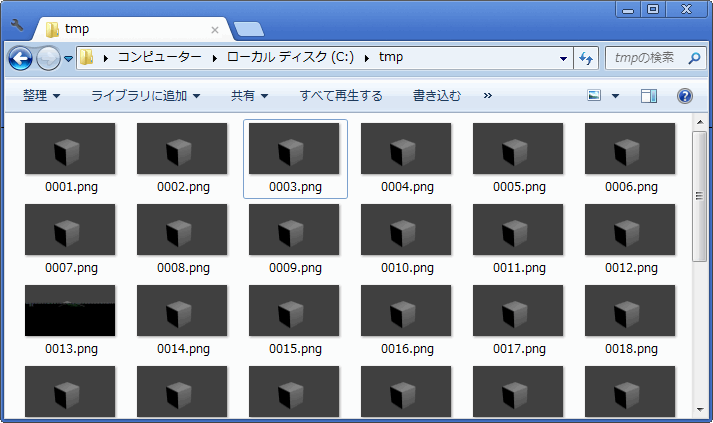
Task: Go forward with the Forward arrow button
Action: (48, 58)
